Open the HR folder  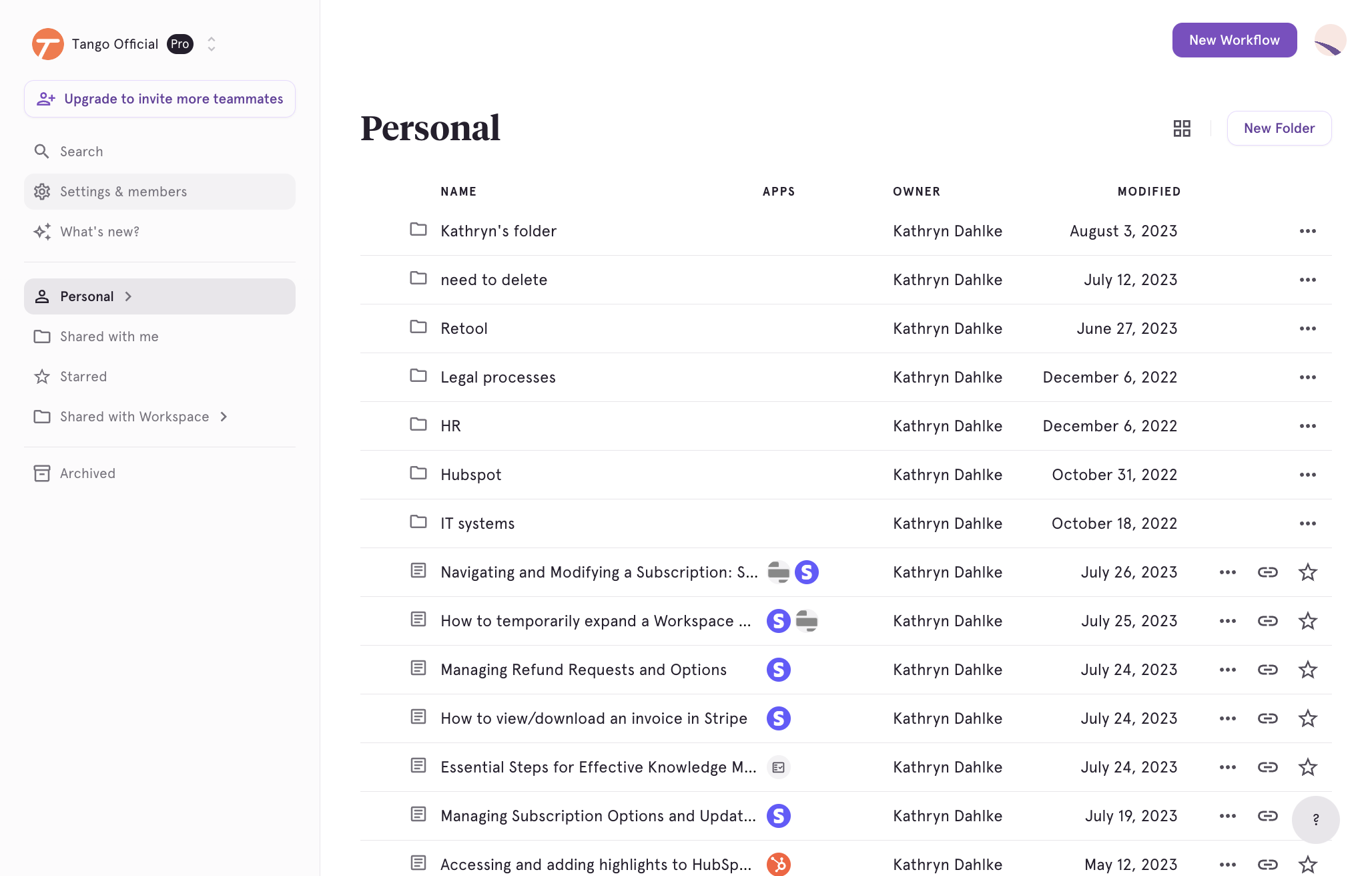point(450,426)
